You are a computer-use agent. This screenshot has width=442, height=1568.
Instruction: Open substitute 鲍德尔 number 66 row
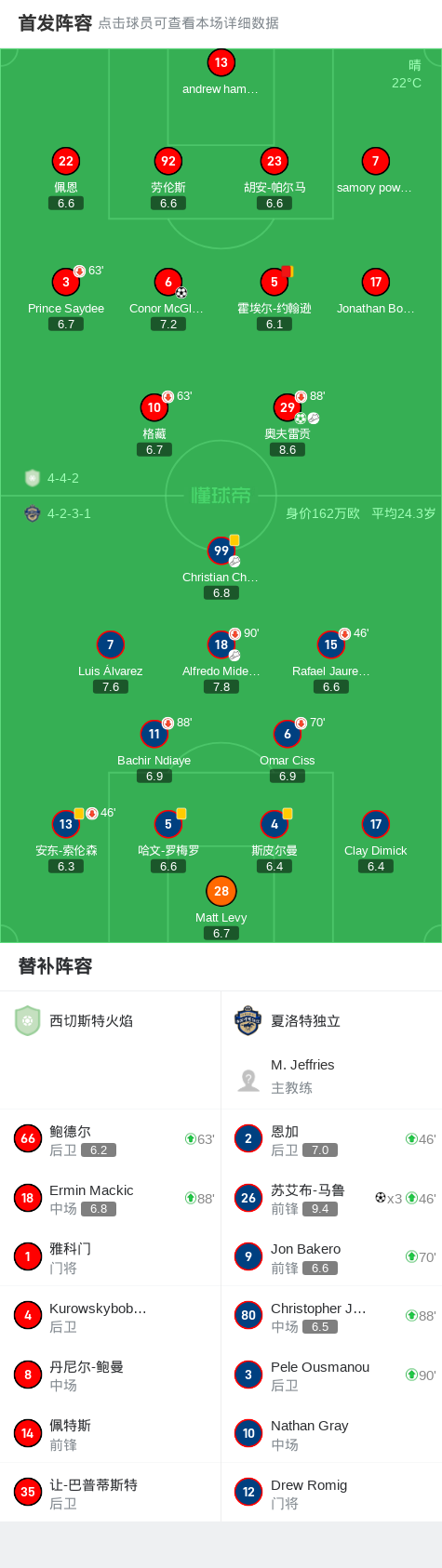[111, 1139]
